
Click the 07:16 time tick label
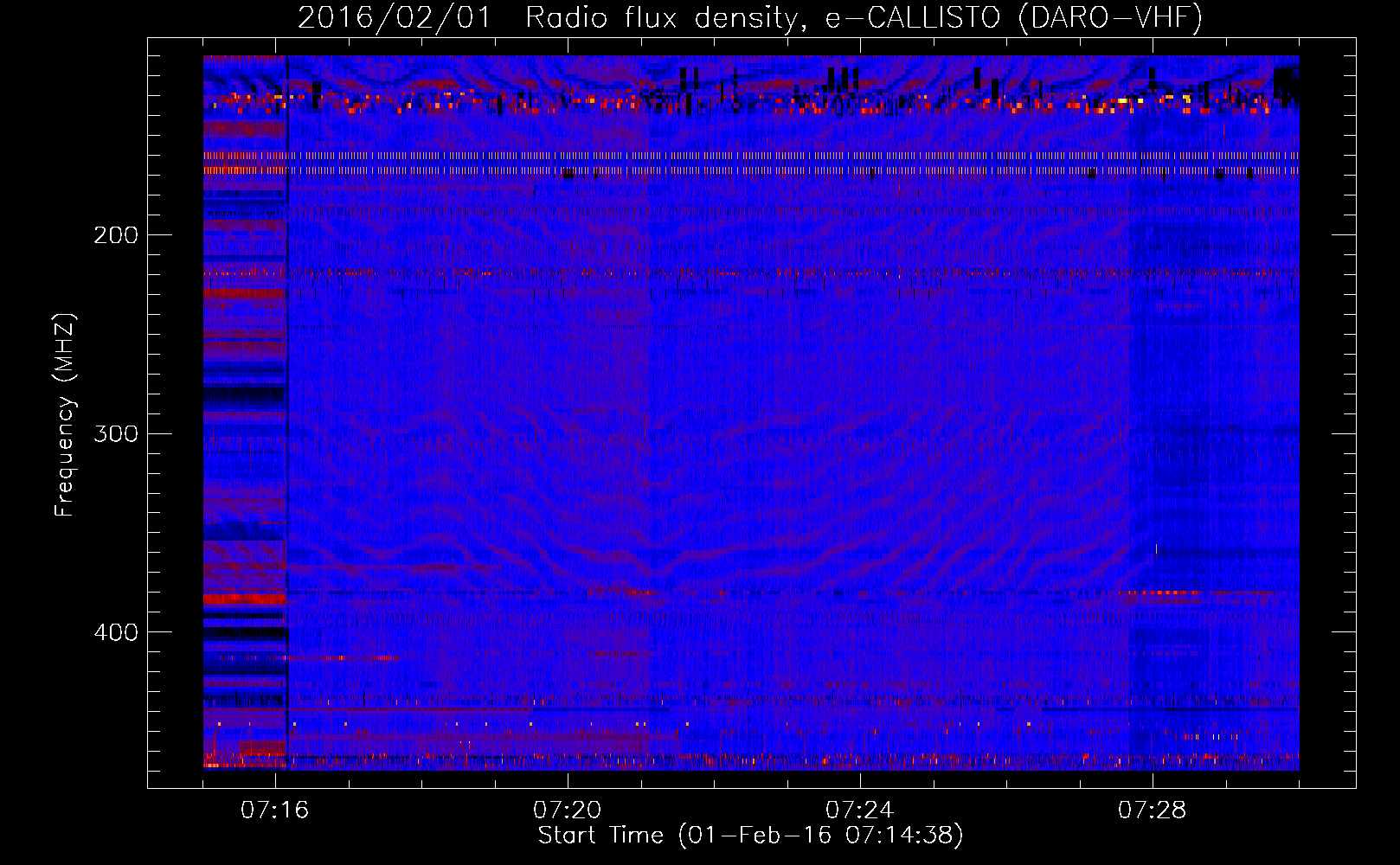click(x=275, y=811)
